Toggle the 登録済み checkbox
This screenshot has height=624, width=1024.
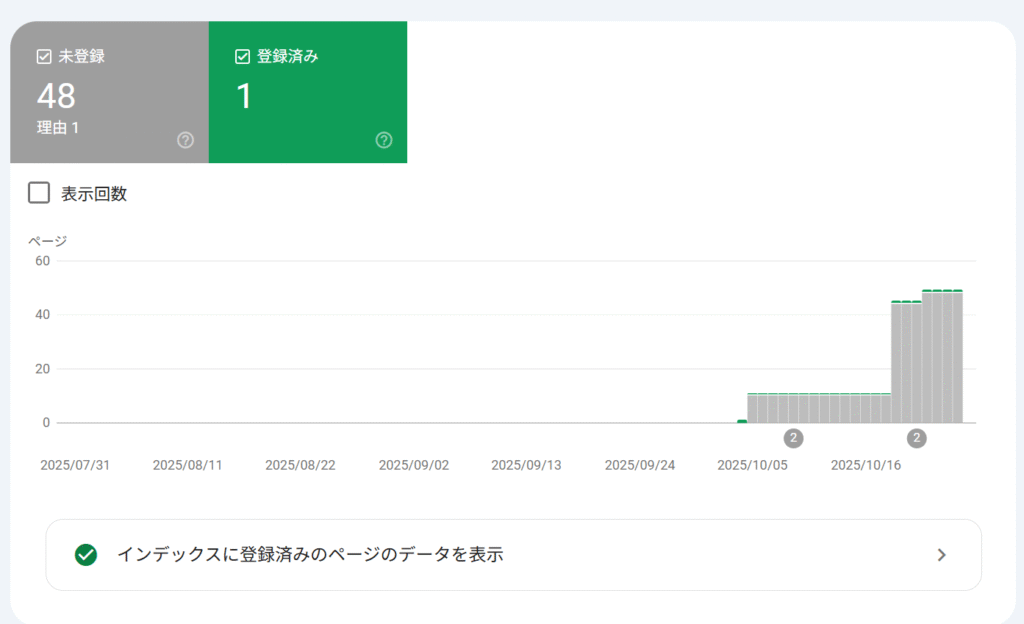(242, 57)
